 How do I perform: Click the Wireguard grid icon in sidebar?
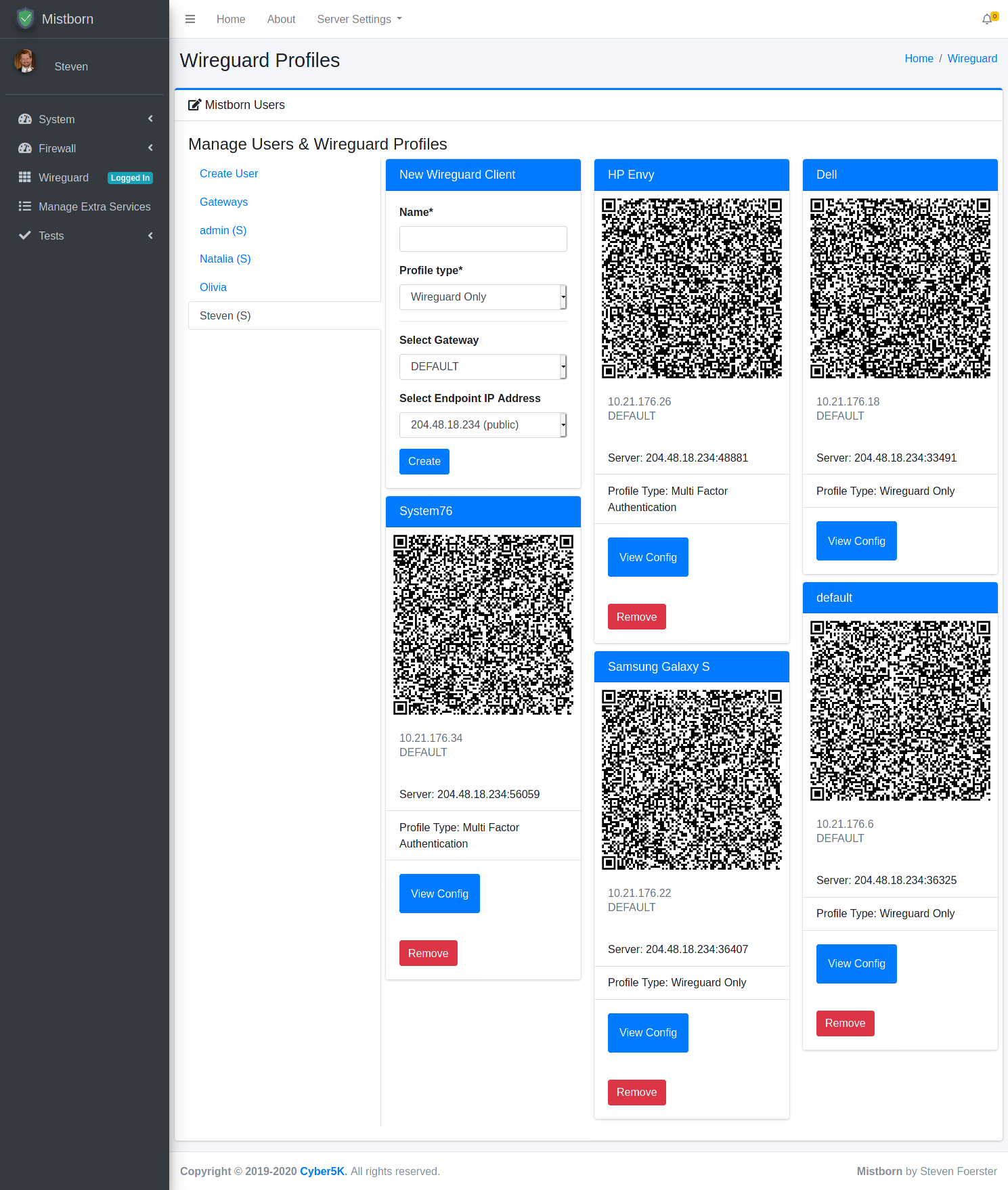25,177
